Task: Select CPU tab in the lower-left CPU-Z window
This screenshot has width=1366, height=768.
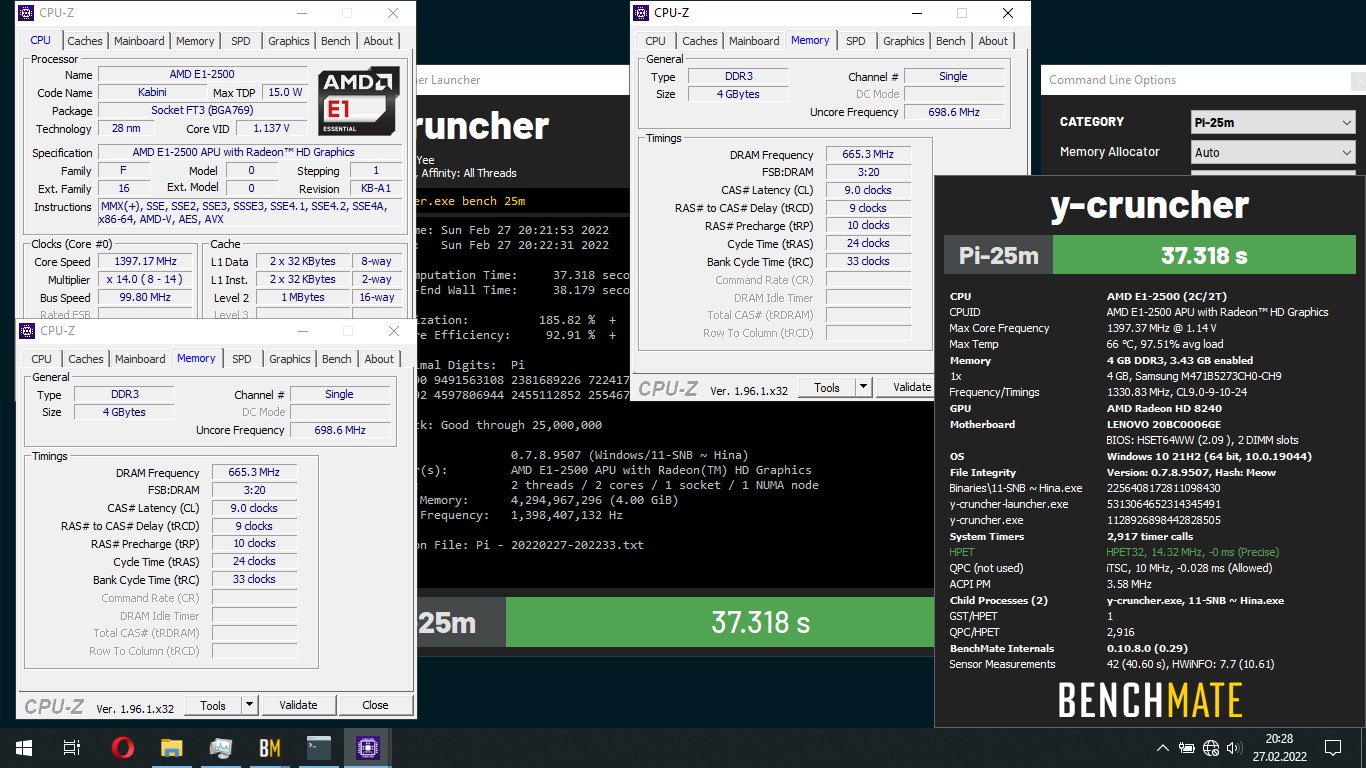Action: (x=42, y=359)
